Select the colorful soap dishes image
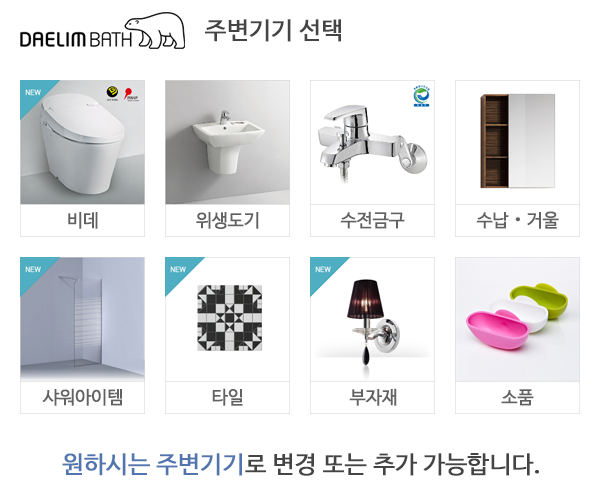The image size is (600, 494). [517, 319]
